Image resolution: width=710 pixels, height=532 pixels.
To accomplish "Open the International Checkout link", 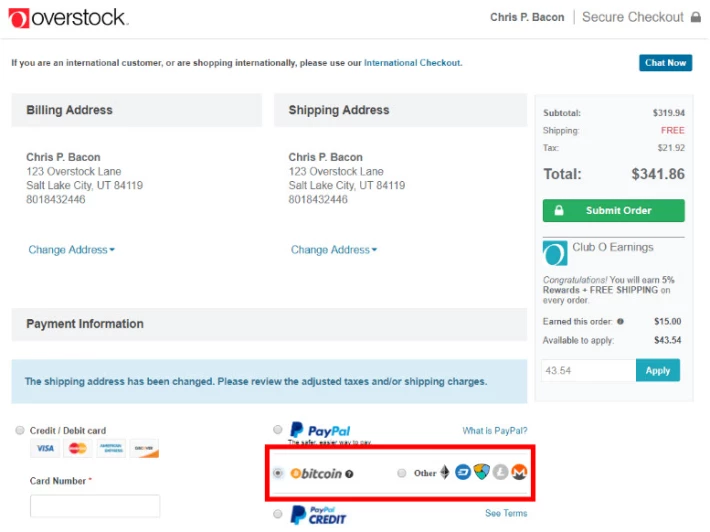I will click(412, 63).
